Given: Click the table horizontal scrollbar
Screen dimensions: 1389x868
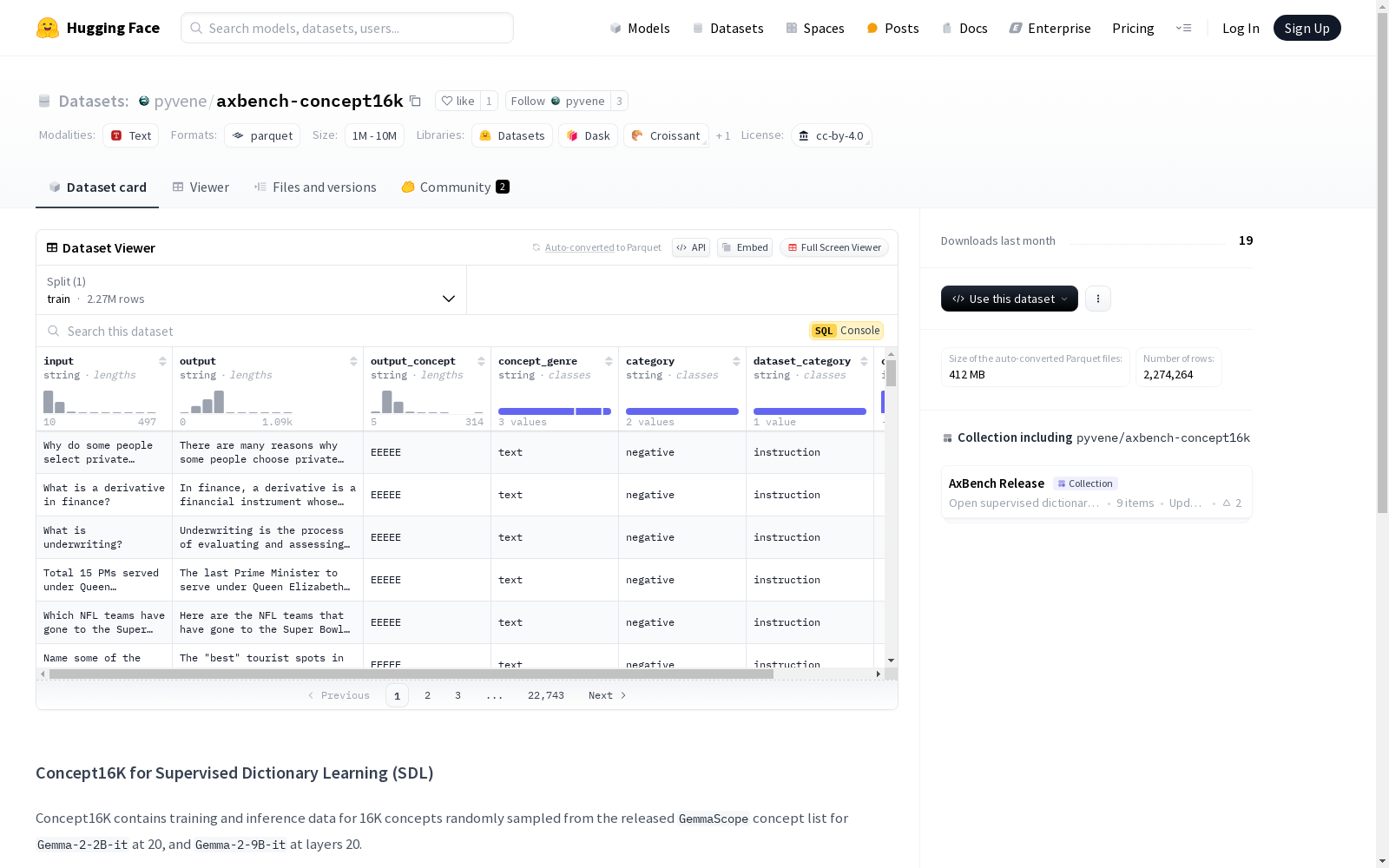Looking at the screenshot, I should 411,674.
